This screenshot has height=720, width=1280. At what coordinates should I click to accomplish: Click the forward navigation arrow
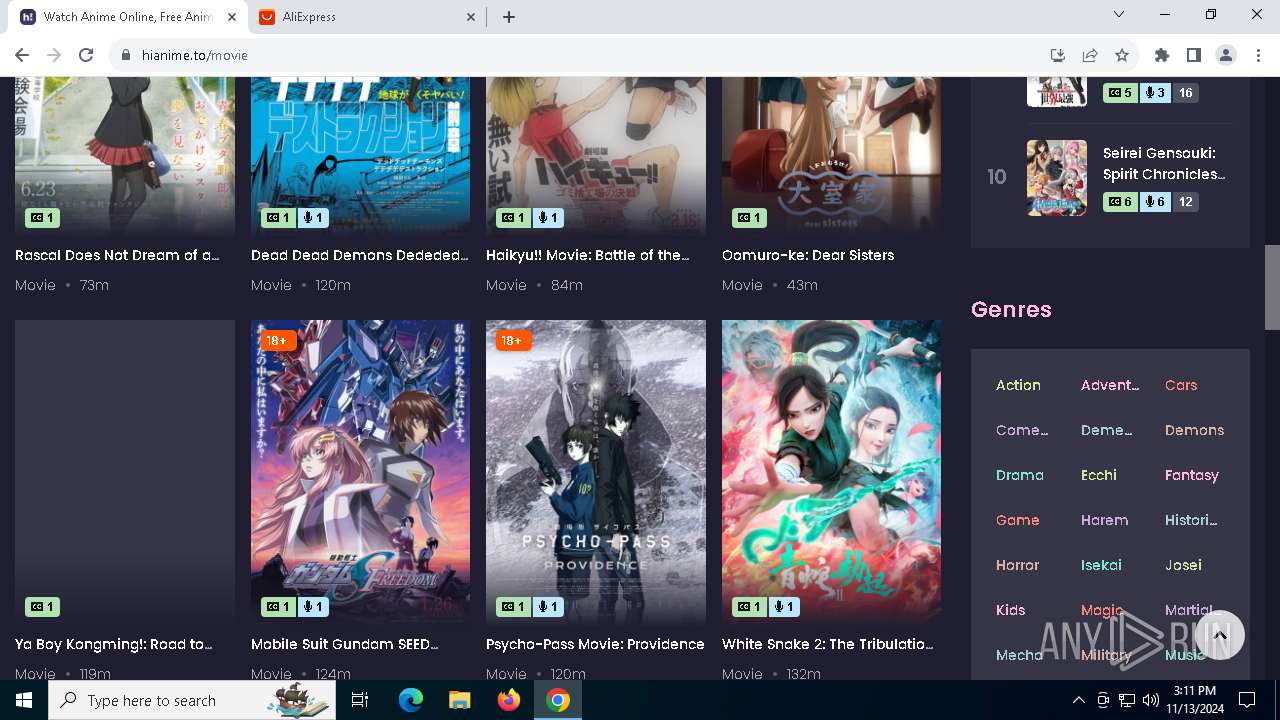(54, 55)
